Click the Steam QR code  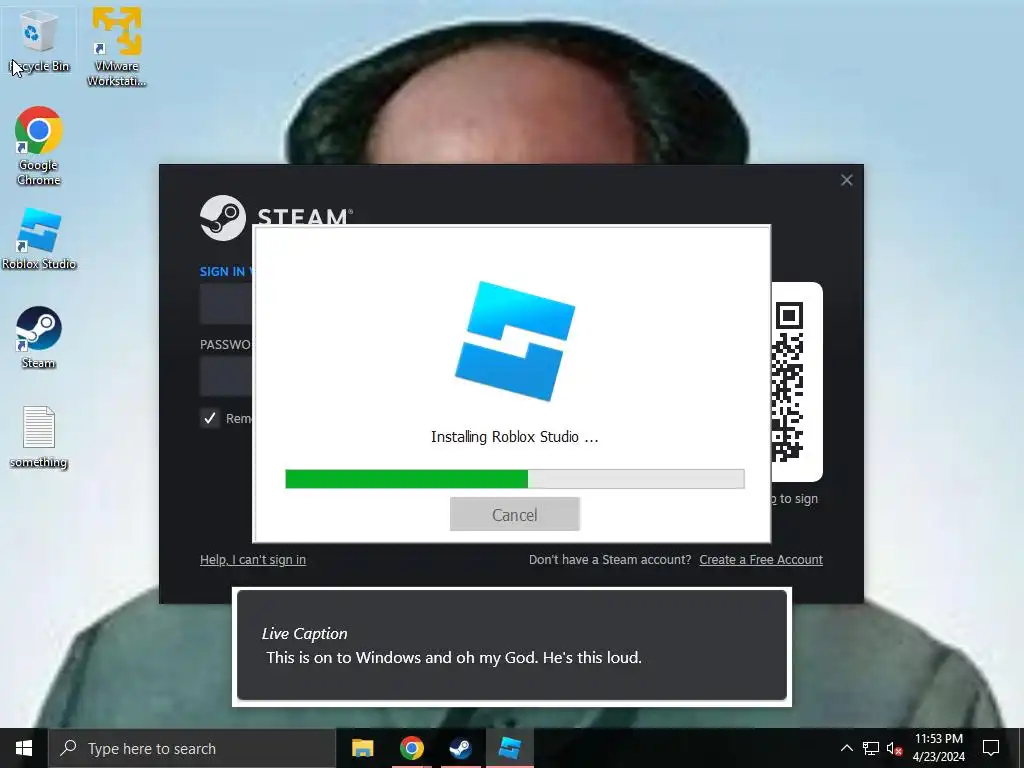click(788, 381)
